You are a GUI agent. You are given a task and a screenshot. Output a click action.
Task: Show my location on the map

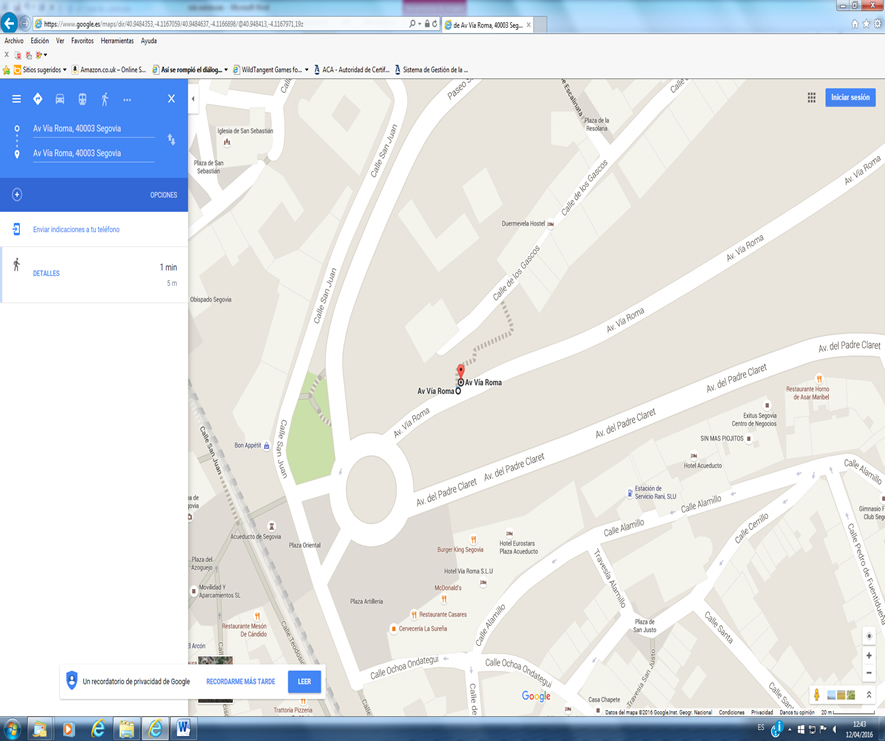pos(869,636)
